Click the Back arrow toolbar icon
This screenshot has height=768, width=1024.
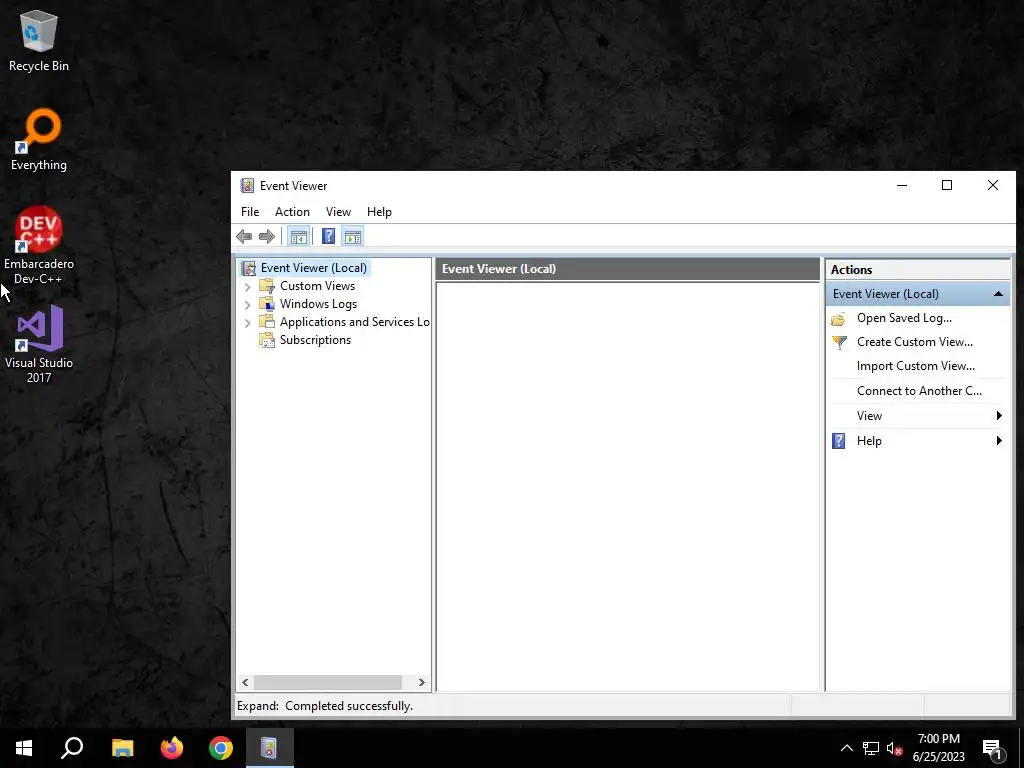(244, 236)
